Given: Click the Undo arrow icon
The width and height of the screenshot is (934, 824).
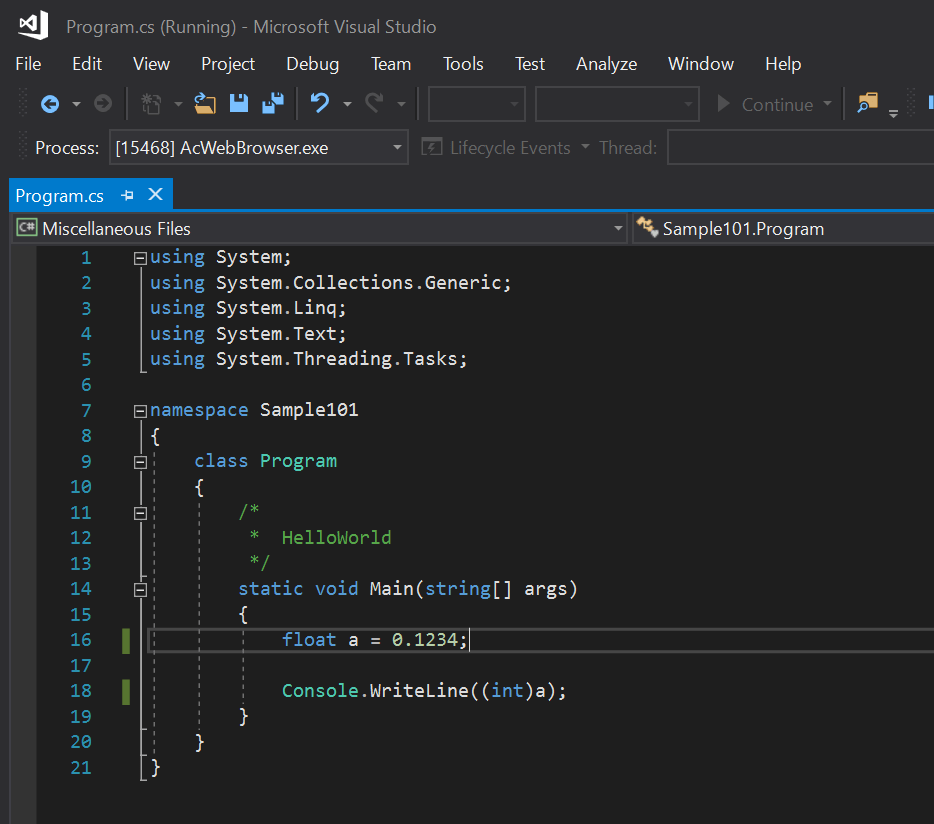Looking at the screenshot, I should click(x=320, y=104).
